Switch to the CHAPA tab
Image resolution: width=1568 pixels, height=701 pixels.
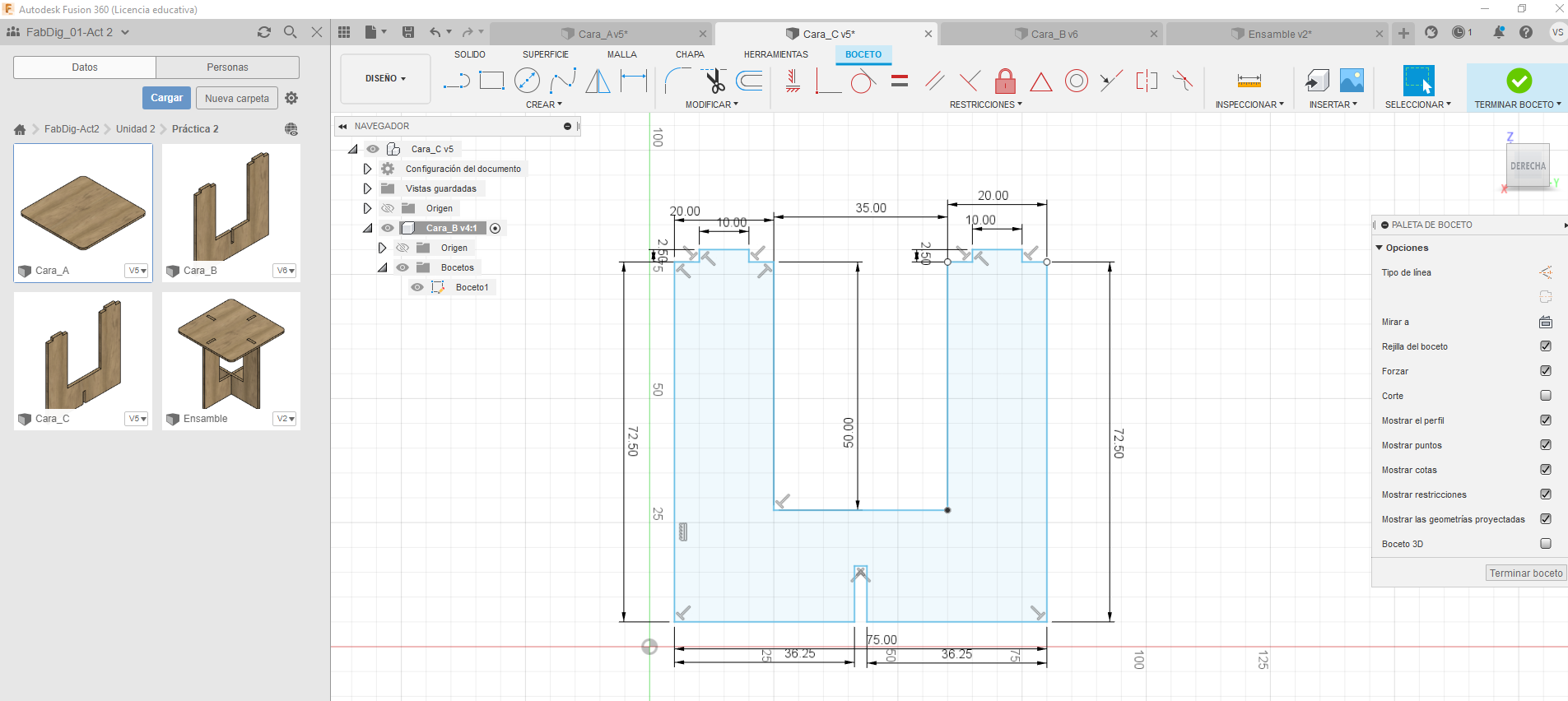690,54
